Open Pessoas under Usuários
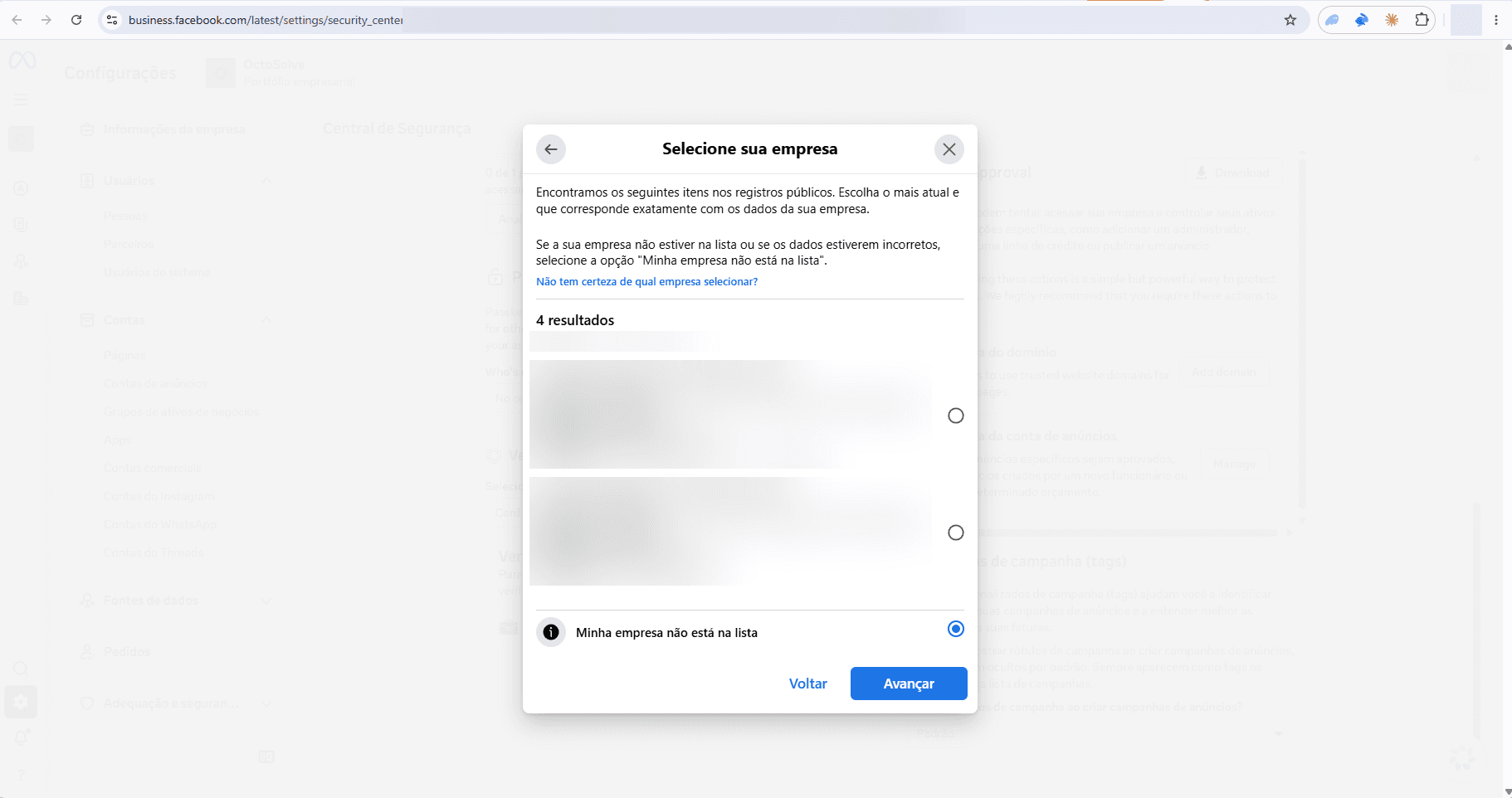The image size is (1512, 798). click(125, 216)
